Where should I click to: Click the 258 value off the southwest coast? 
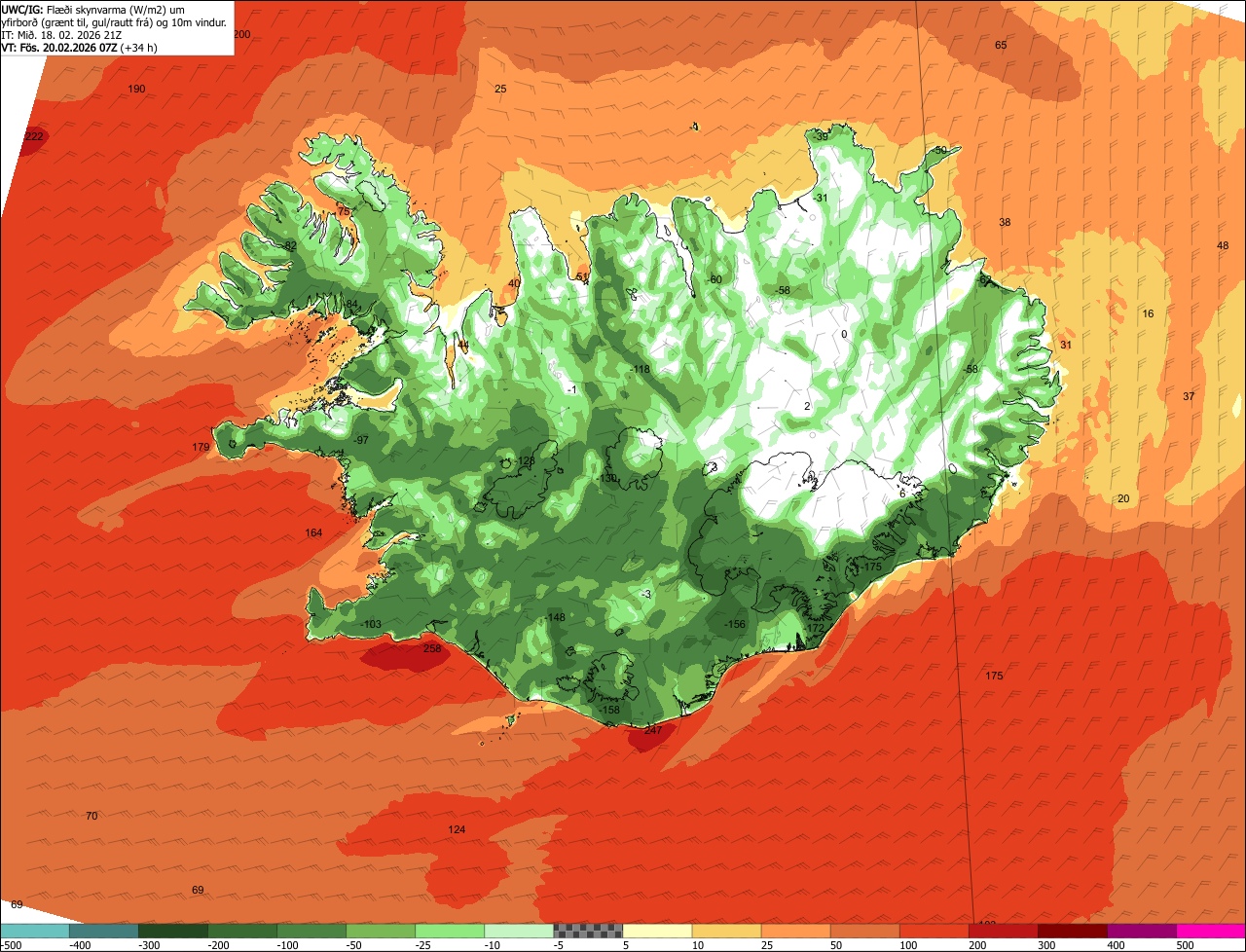432,648
